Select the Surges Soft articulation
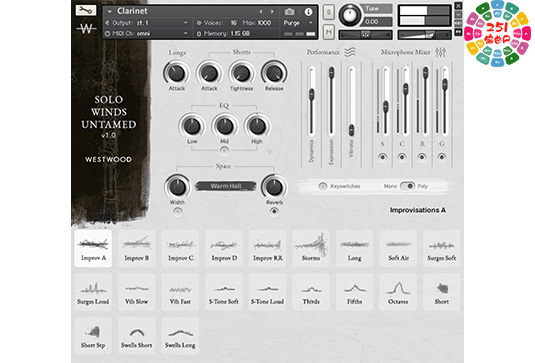 tap(442, 248)
